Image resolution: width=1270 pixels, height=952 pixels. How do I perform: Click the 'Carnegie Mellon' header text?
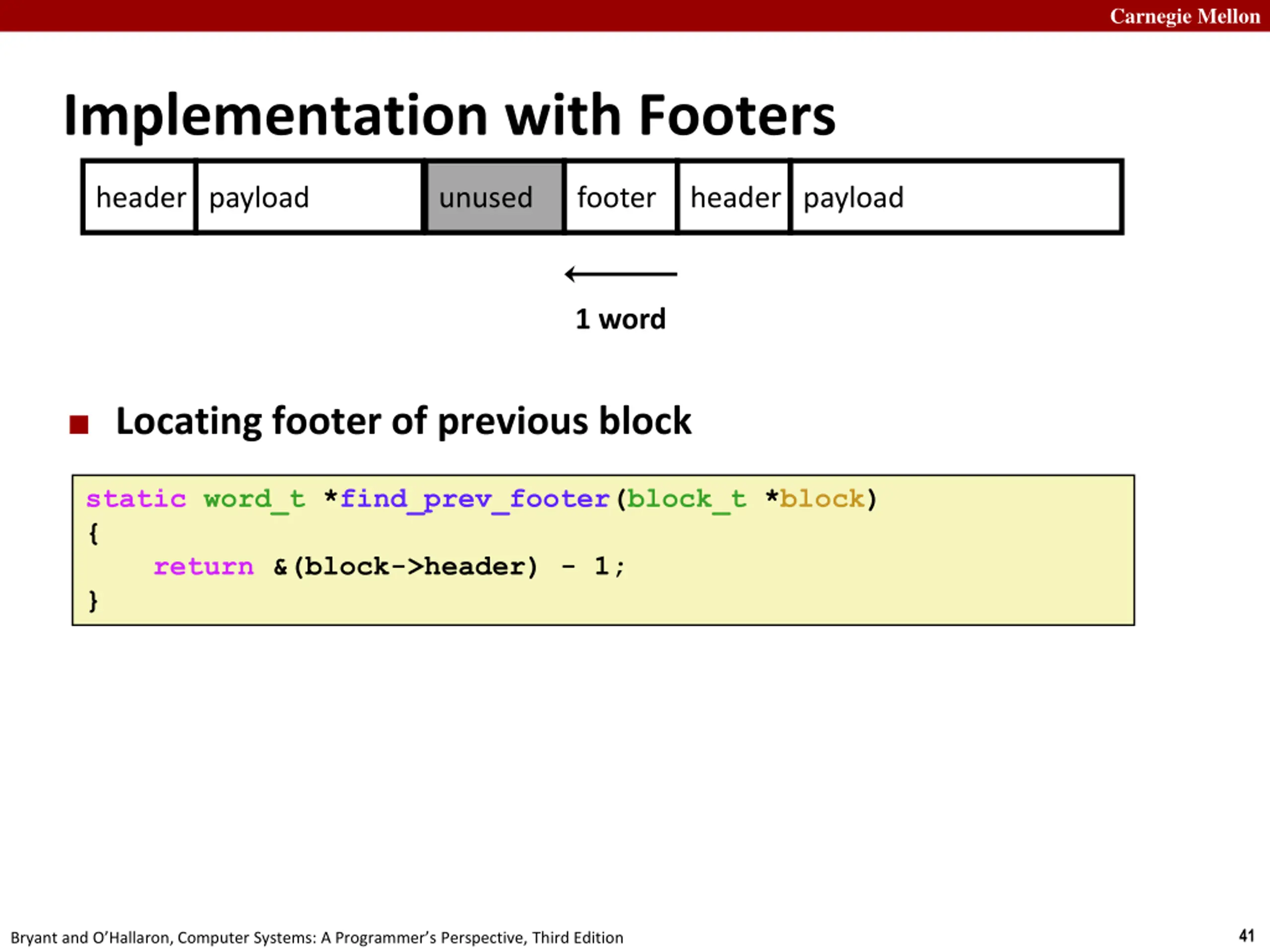(x=1185, y=16)
